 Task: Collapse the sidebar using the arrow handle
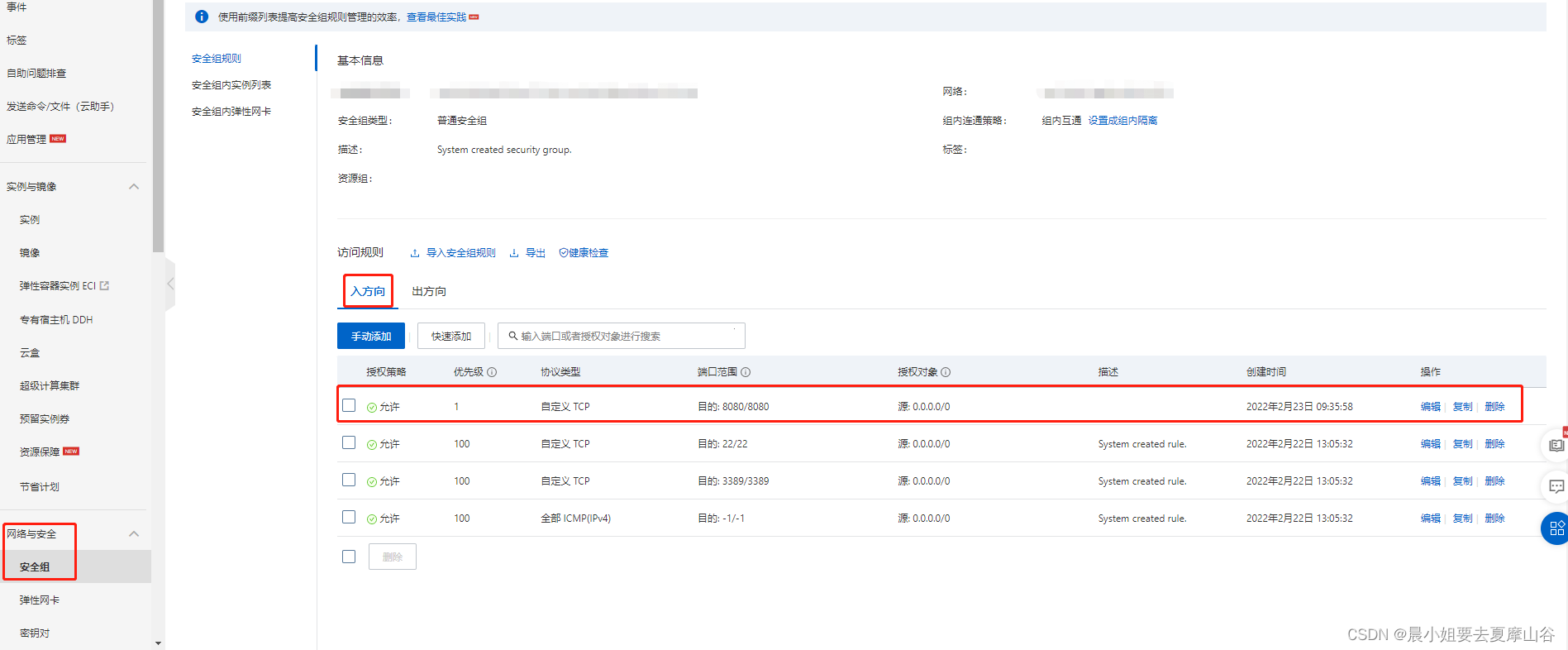pos(170,284)
